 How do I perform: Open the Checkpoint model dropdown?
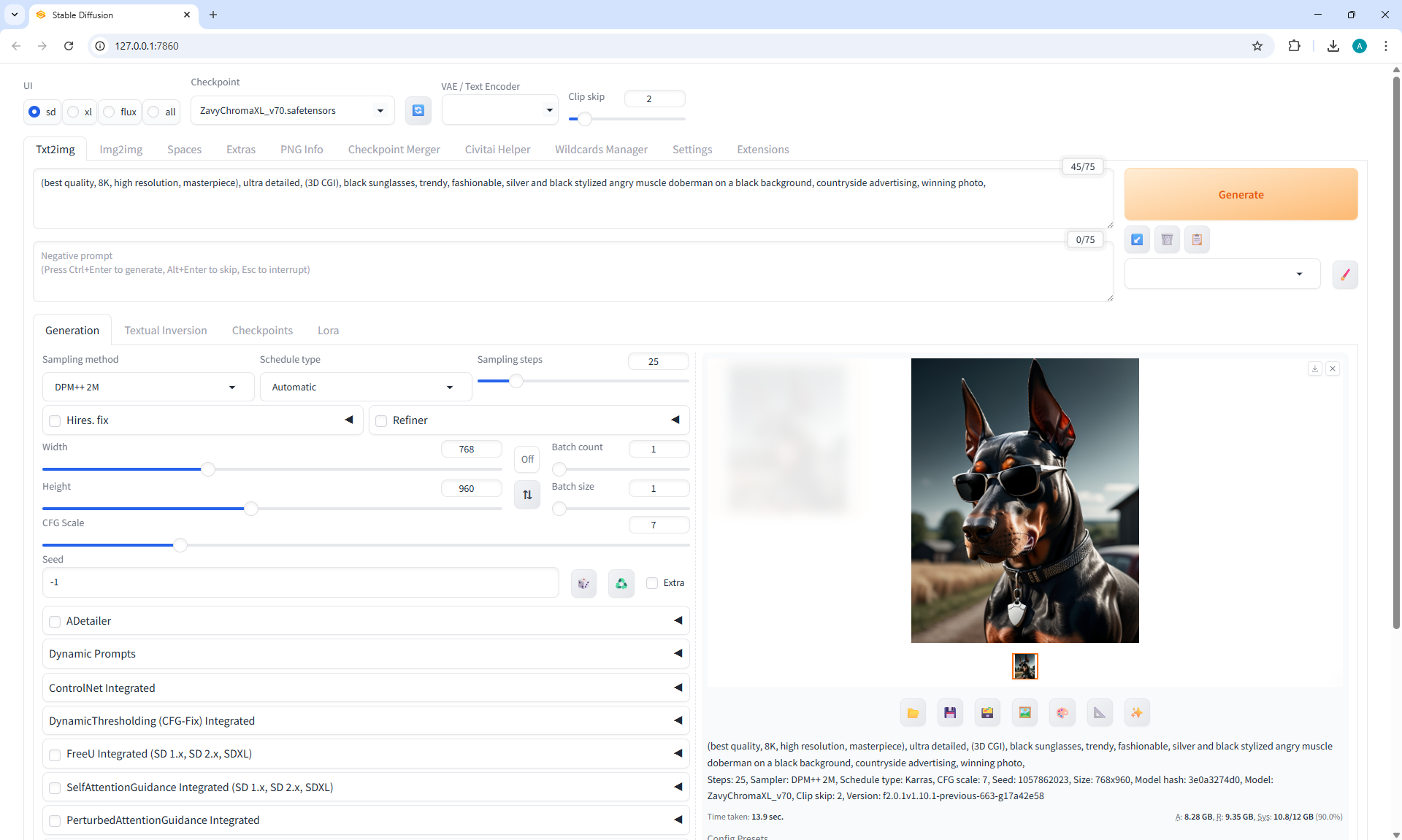pos(292,111)
